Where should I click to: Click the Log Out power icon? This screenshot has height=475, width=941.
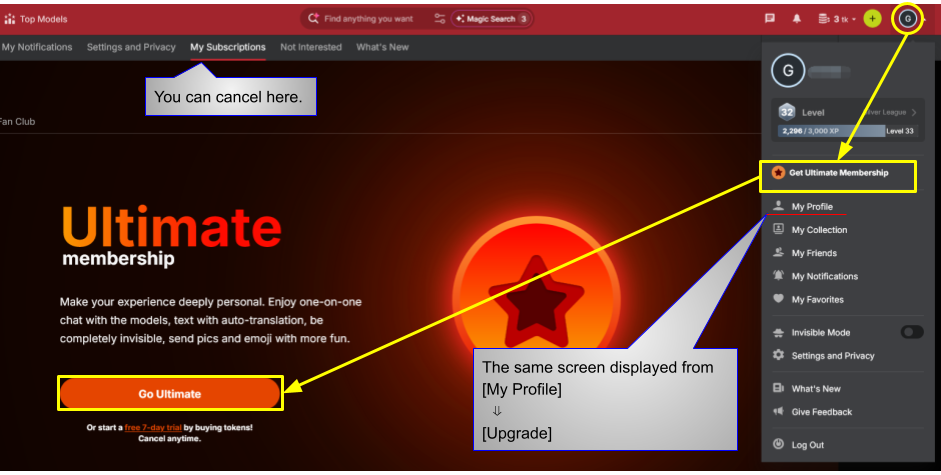(778, 444)
